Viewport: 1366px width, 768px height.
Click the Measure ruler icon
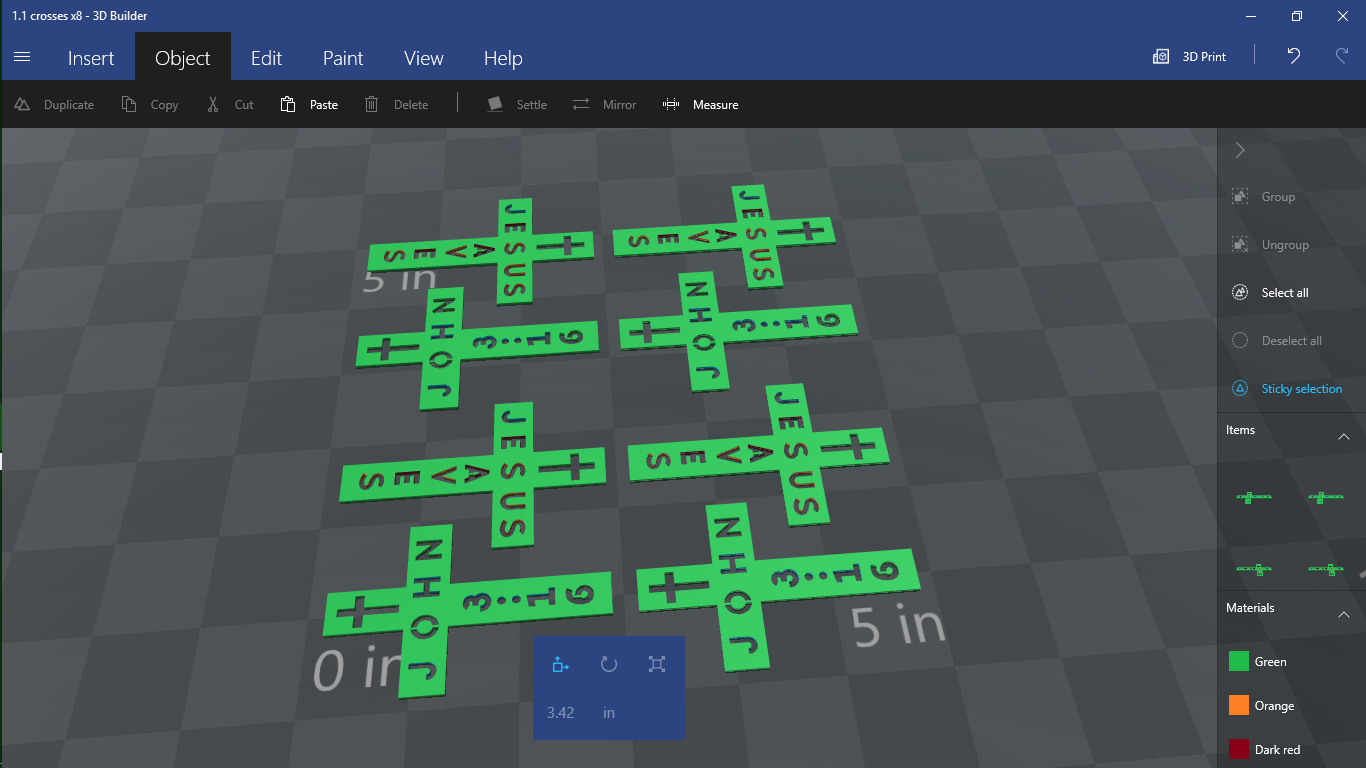point(671,104)
